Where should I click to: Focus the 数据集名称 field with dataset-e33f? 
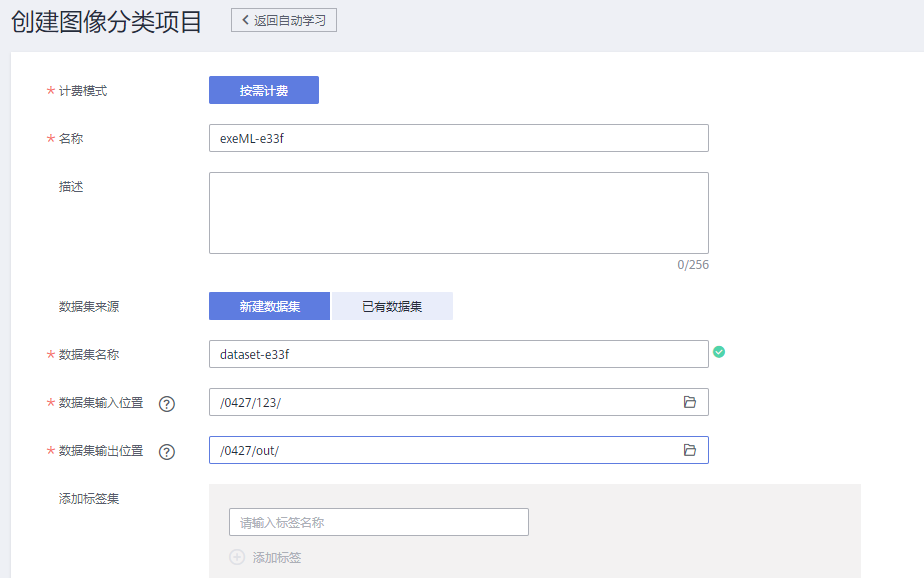(458, 354)
